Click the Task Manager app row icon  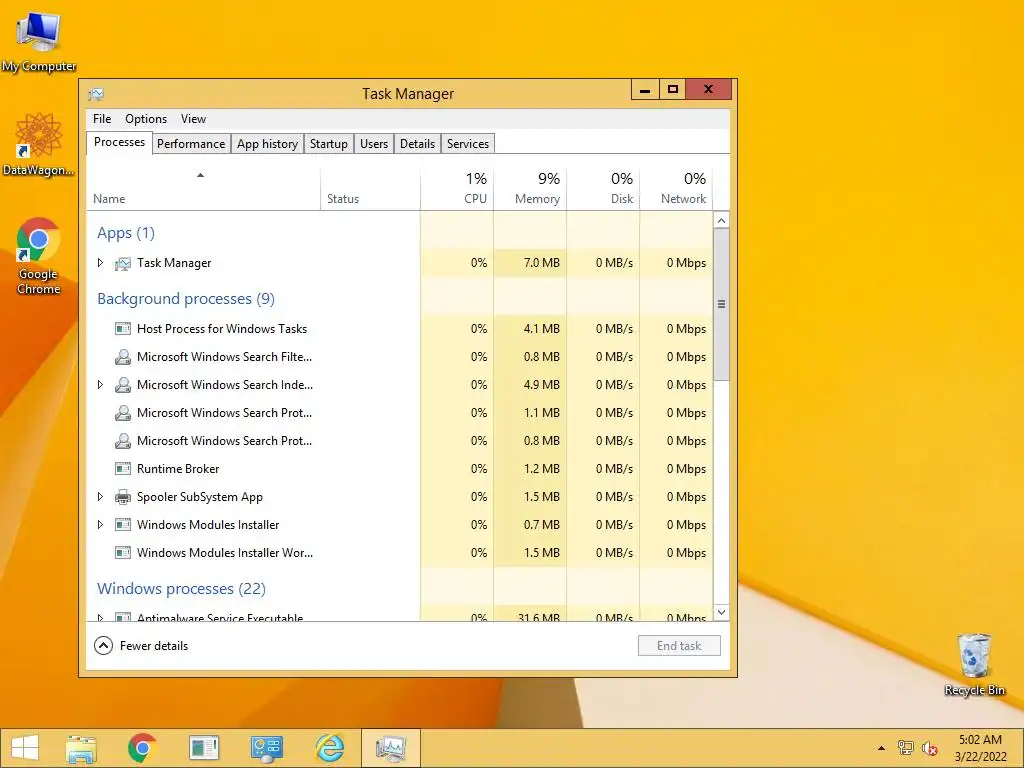123,263
